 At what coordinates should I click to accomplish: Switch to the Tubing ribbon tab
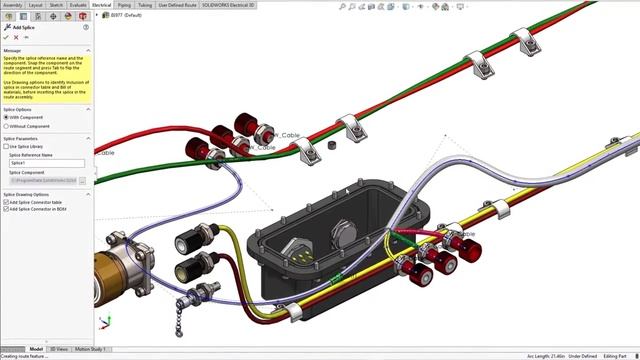(x=144, y=5)
